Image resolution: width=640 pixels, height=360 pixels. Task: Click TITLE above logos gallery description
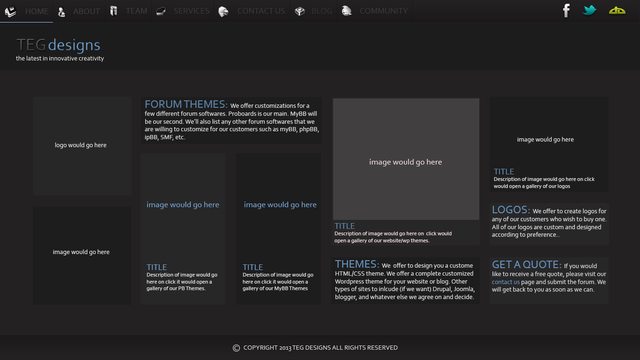click(504, 172)
